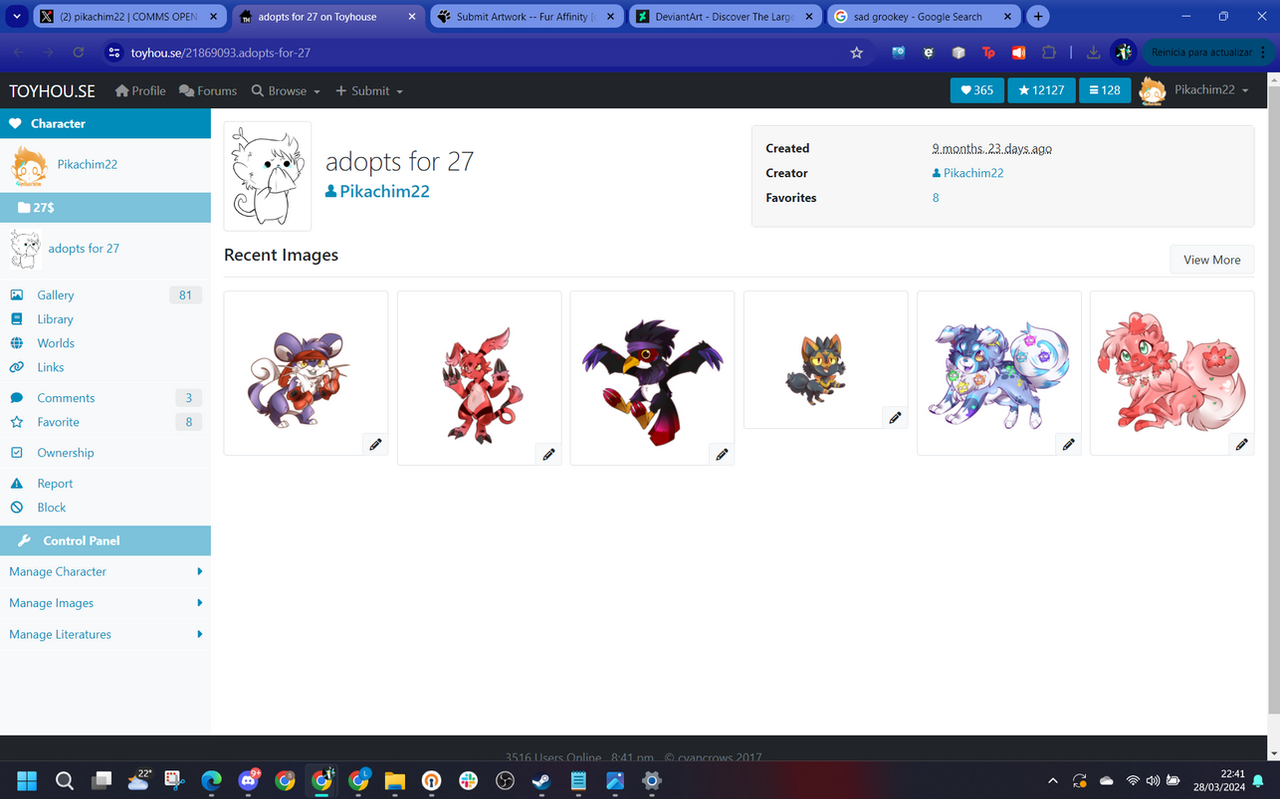Click the Pikachim22 creator link under the title
Viewport: 1280px width, 799px height.
click(x=377, y=191)
